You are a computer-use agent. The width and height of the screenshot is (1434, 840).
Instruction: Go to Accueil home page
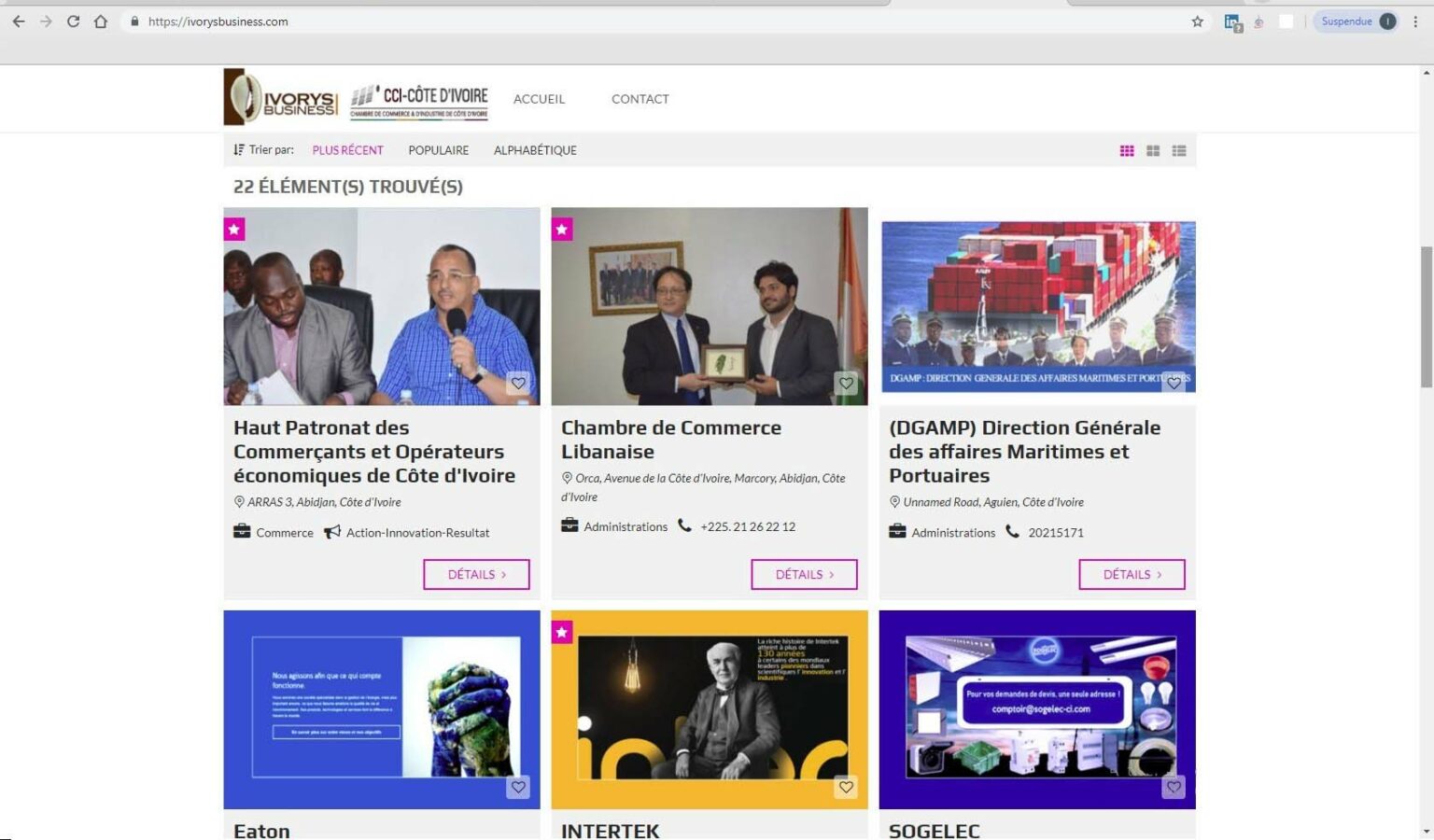point(539,99)
